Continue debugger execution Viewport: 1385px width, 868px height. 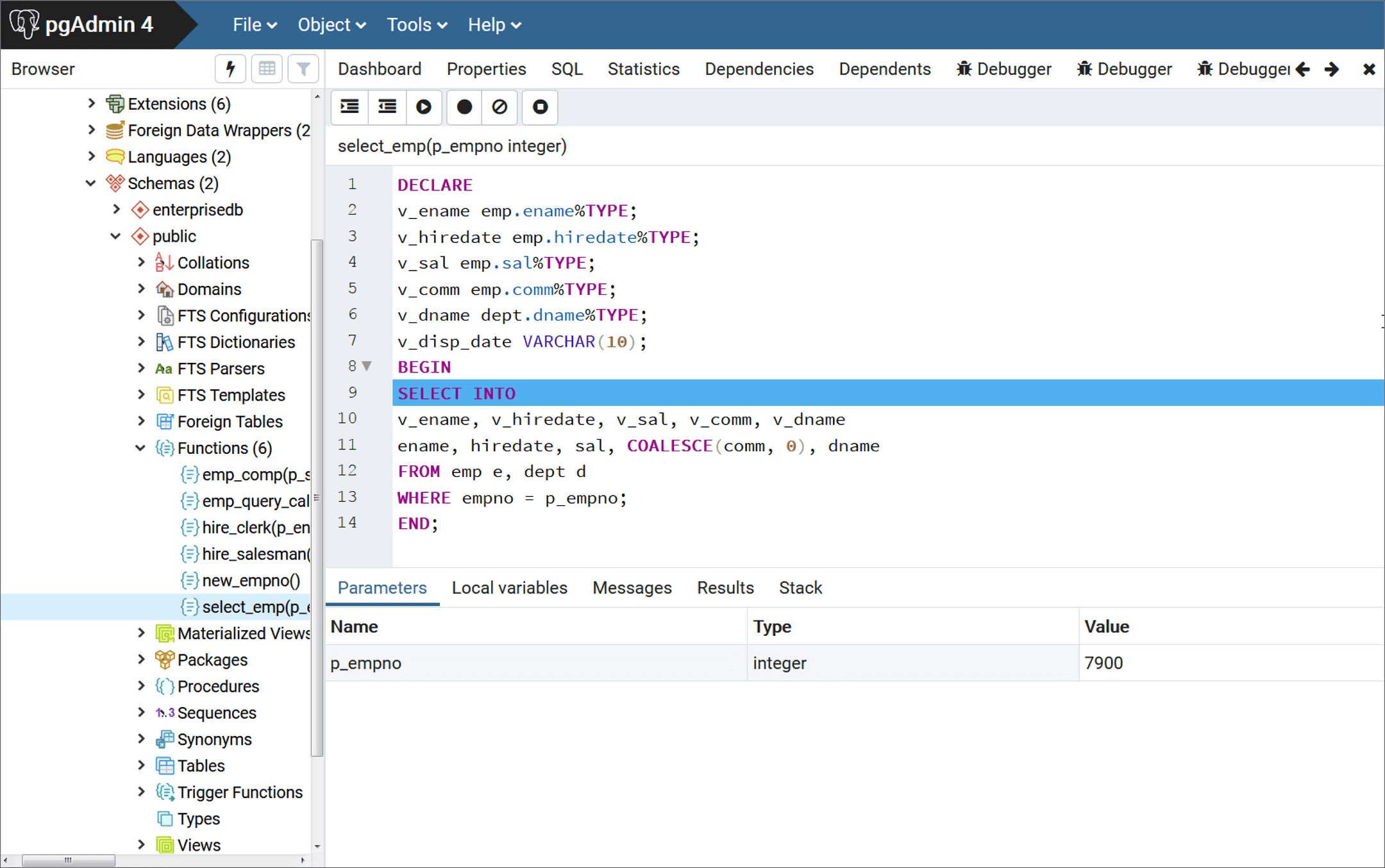pyautogui.click(x=424, y=107)
